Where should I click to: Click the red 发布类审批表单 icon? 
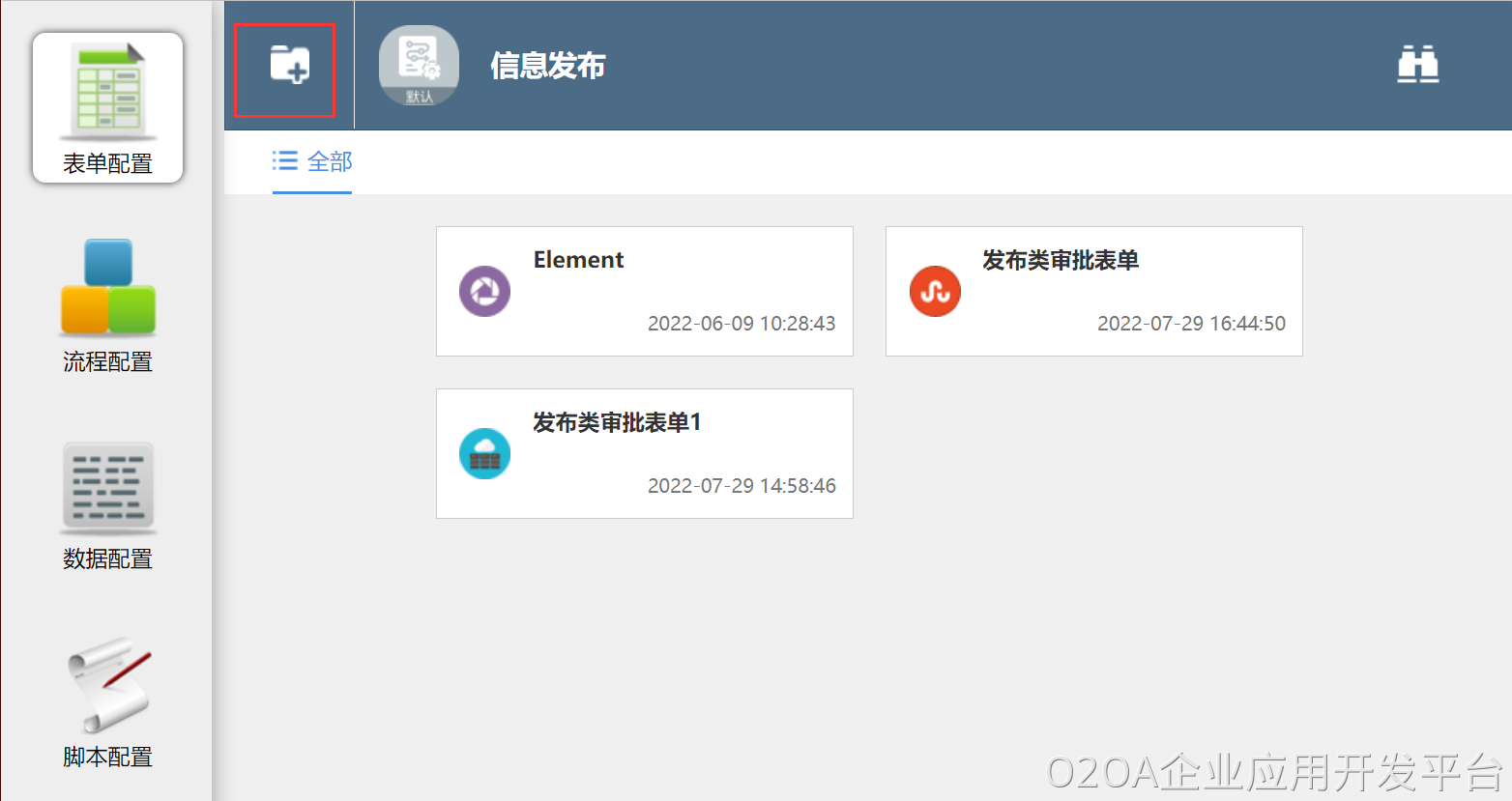[935, 291]
